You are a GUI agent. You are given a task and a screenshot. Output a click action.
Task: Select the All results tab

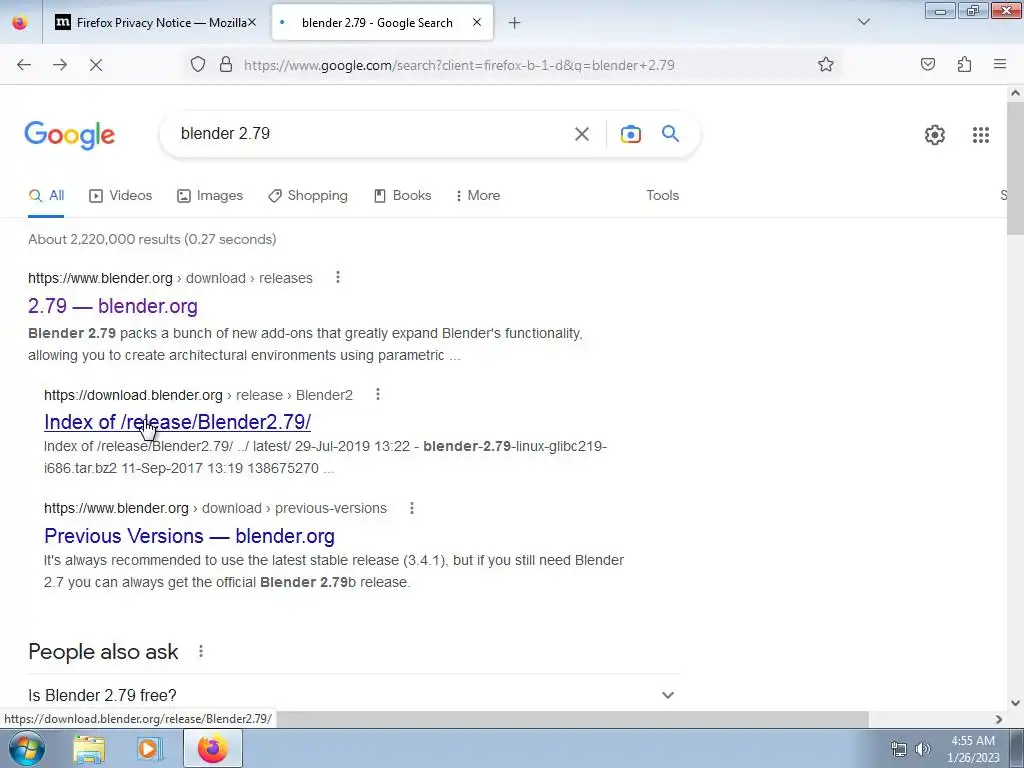(46, 195)
